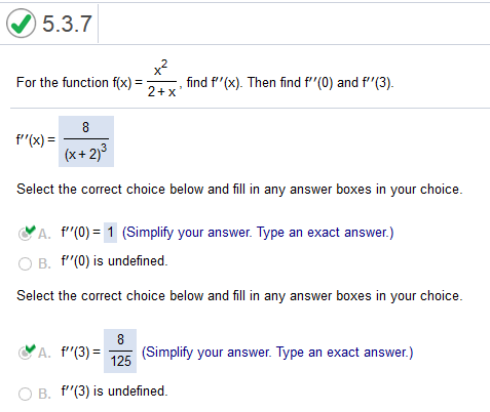Click the f''(3) answer box containing 8/125
This screenshot has width=490, height=412.
click(x=120, y=351)
